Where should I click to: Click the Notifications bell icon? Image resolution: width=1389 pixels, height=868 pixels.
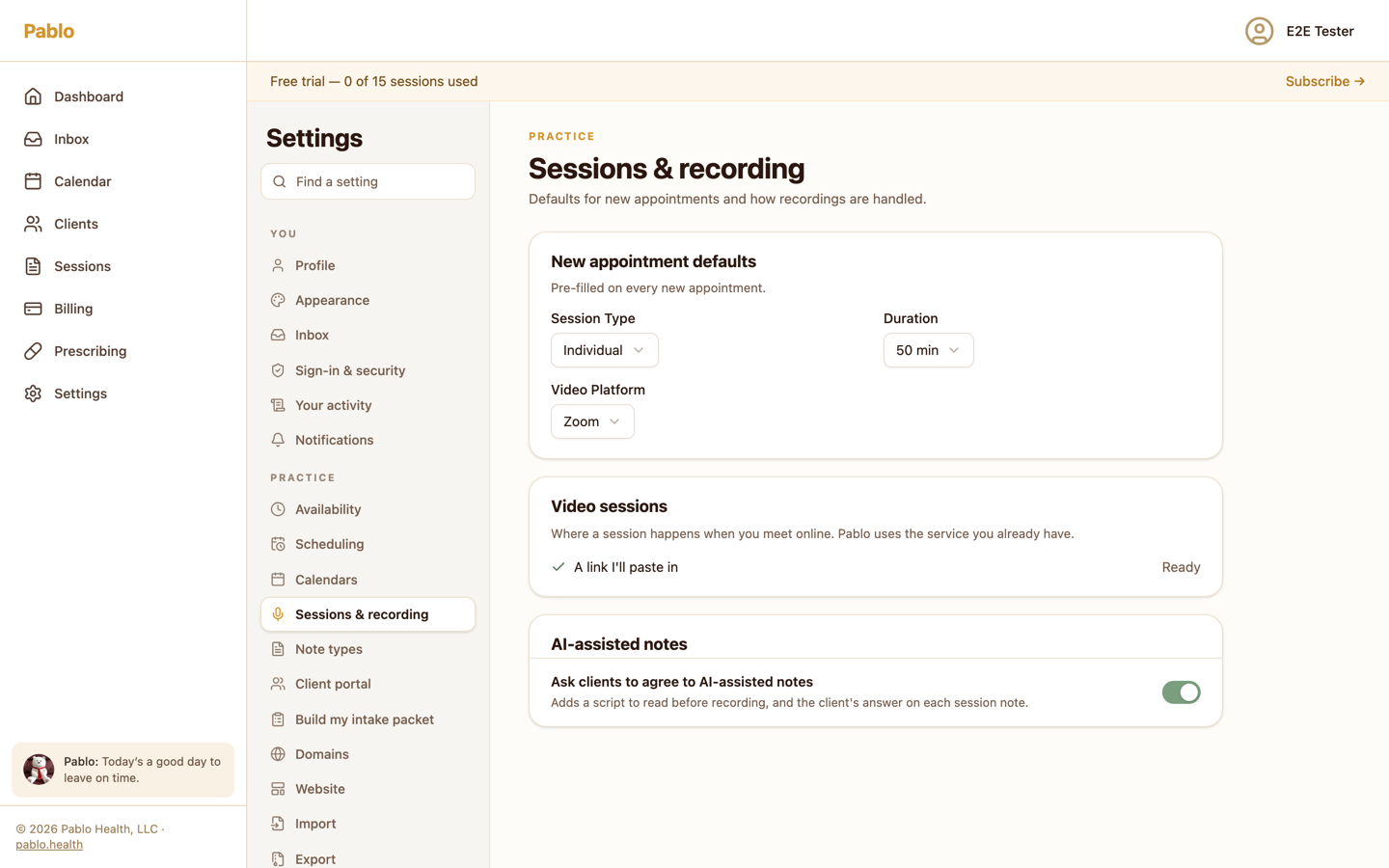(278, 440)
